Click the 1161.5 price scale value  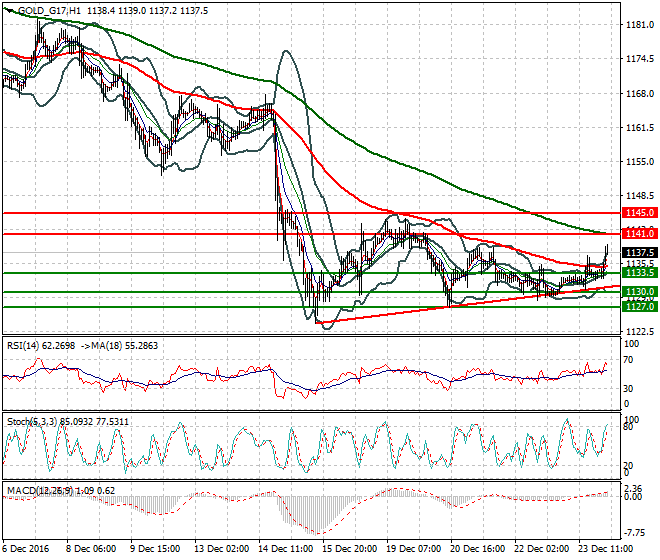click(640, 128)
